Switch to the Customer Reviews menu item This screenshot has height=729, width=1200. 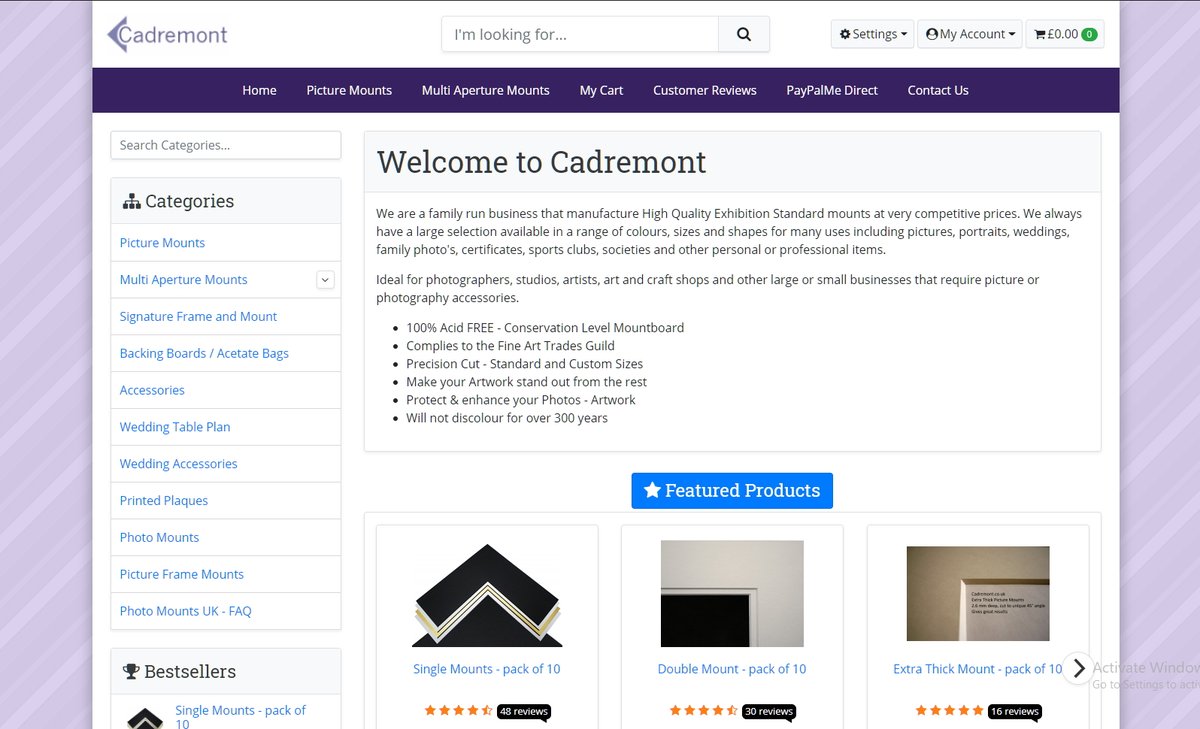click(x=704, y=90)
